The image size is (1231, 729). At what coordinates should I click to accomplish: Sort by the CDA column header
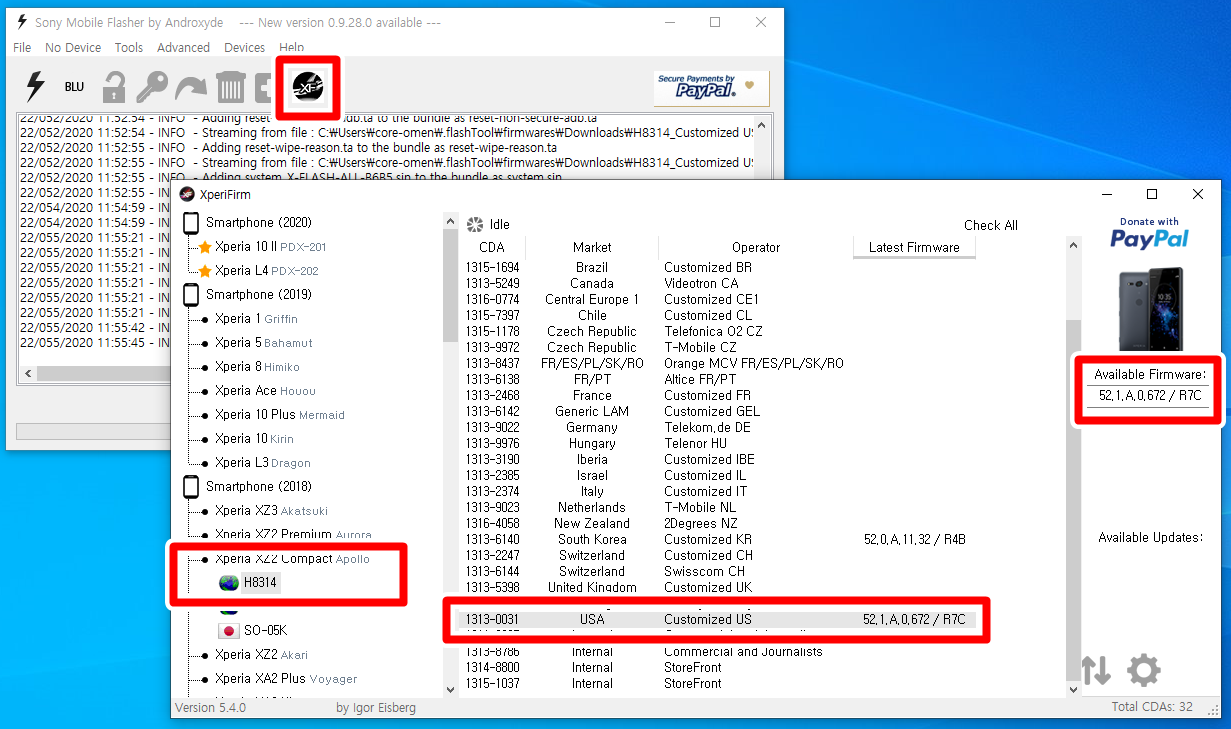[x=492, y=247]
